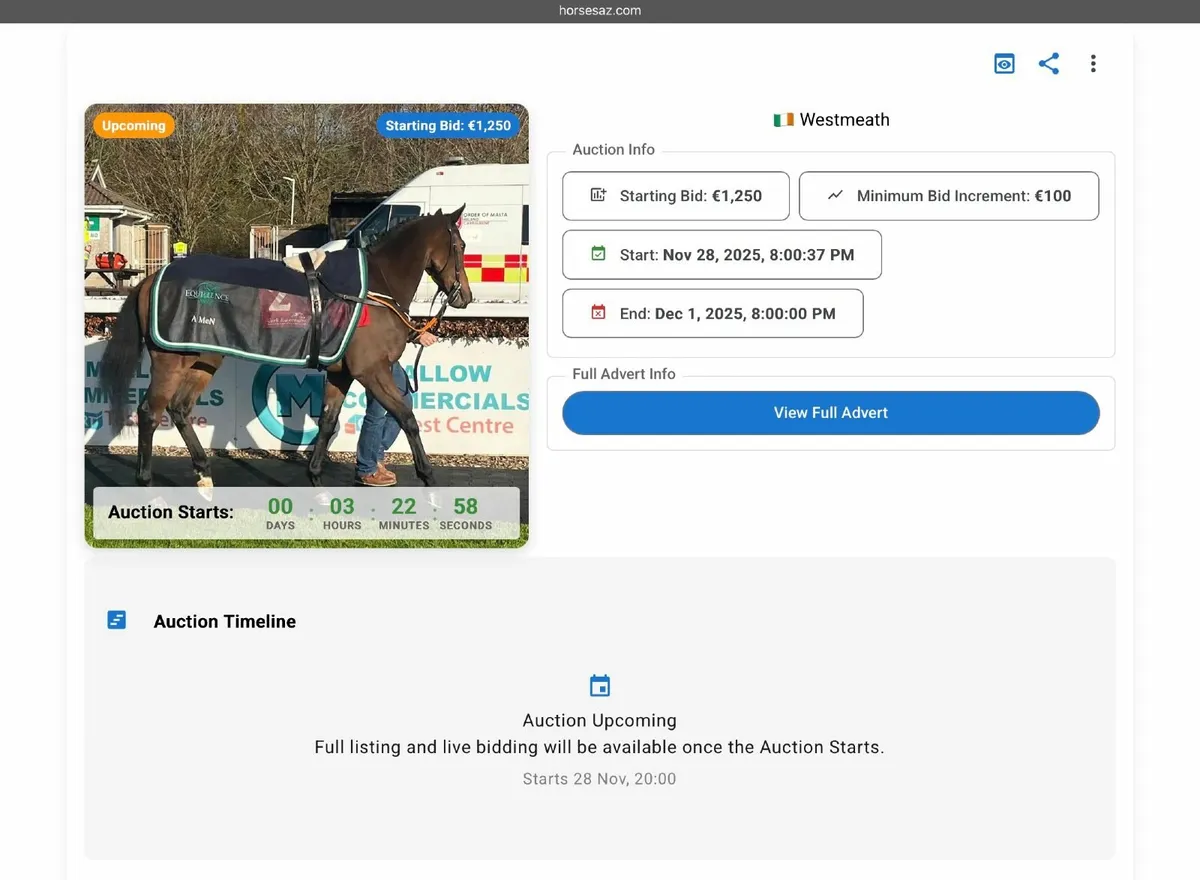Image resolution: width=1200 pixels, height=880 pixels.
Task: Open the three-dot overflow menu
Action: (x=1093, y=63)
